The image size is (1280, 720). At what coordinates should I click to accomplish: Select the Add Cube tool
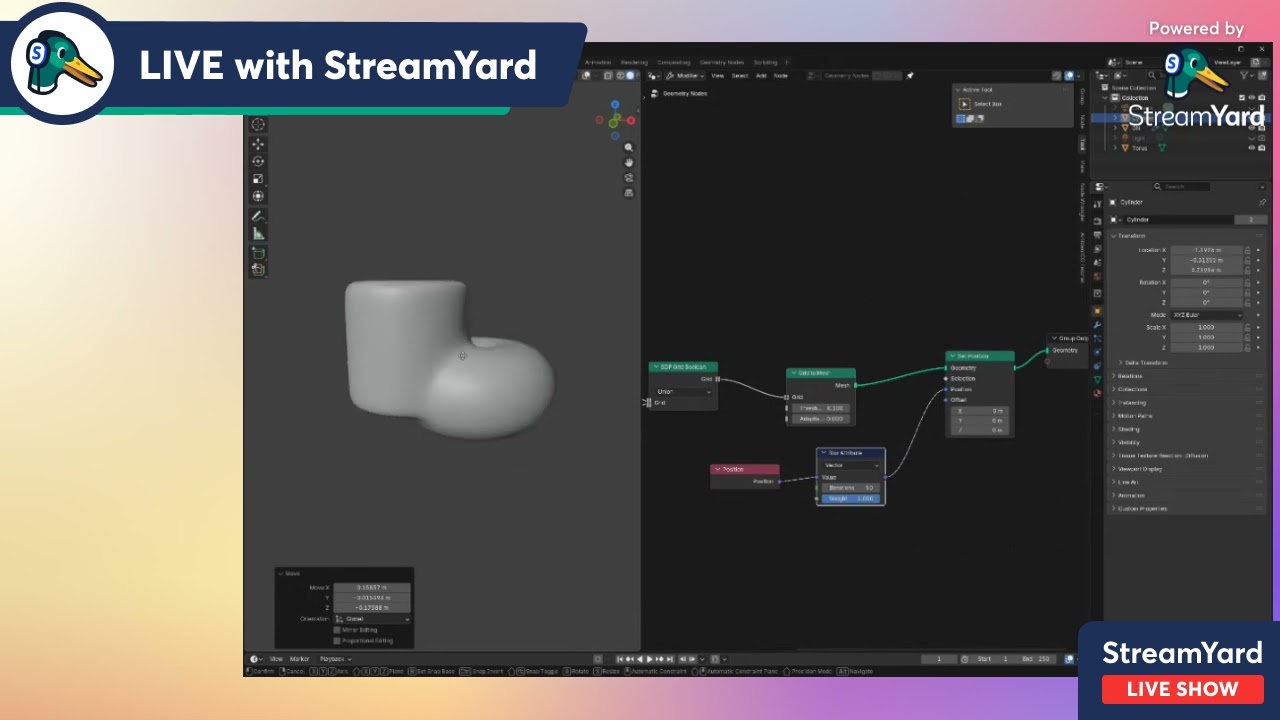pos(258,253)
